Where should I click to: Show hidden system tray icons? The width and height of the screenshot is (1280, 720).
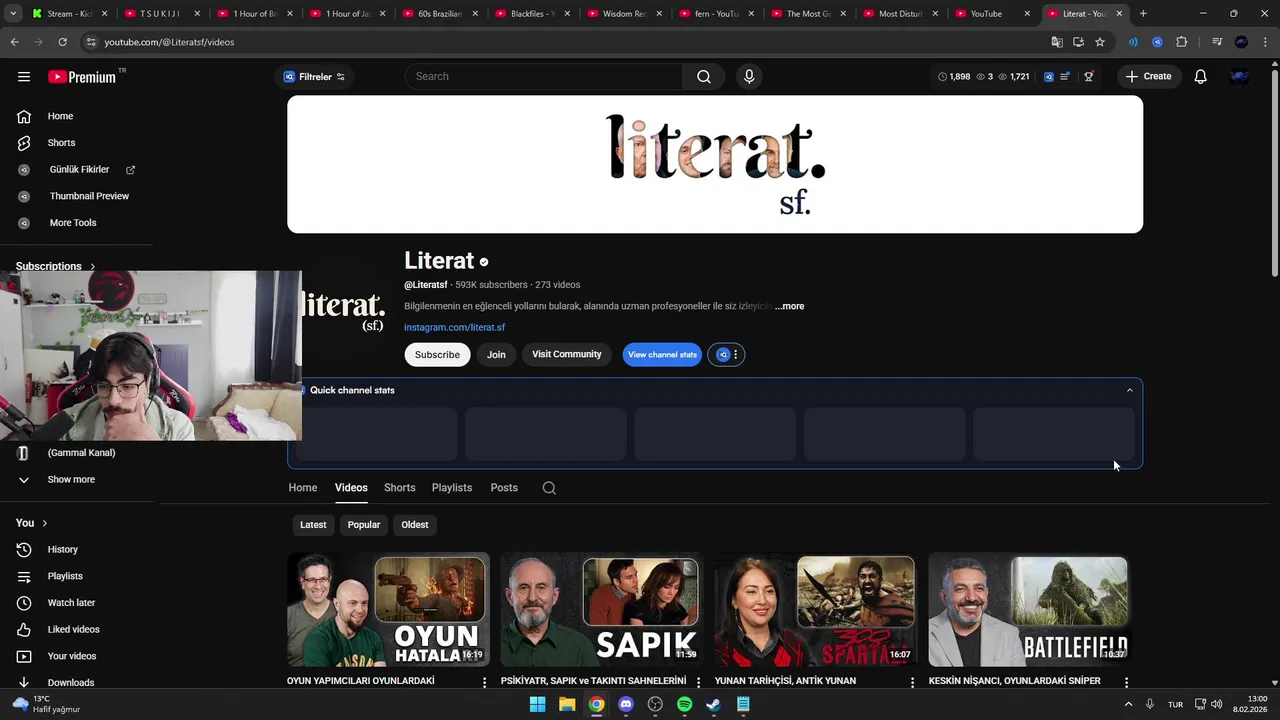tap(1128, 704)
